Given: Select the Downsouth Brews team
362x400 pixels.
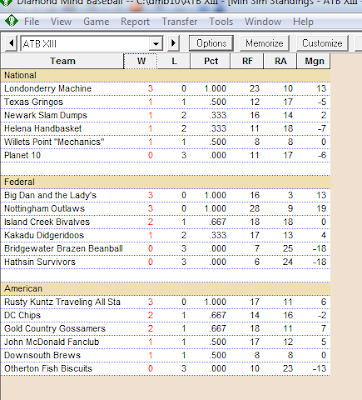Looking at the screenshot, I should 42,355.
